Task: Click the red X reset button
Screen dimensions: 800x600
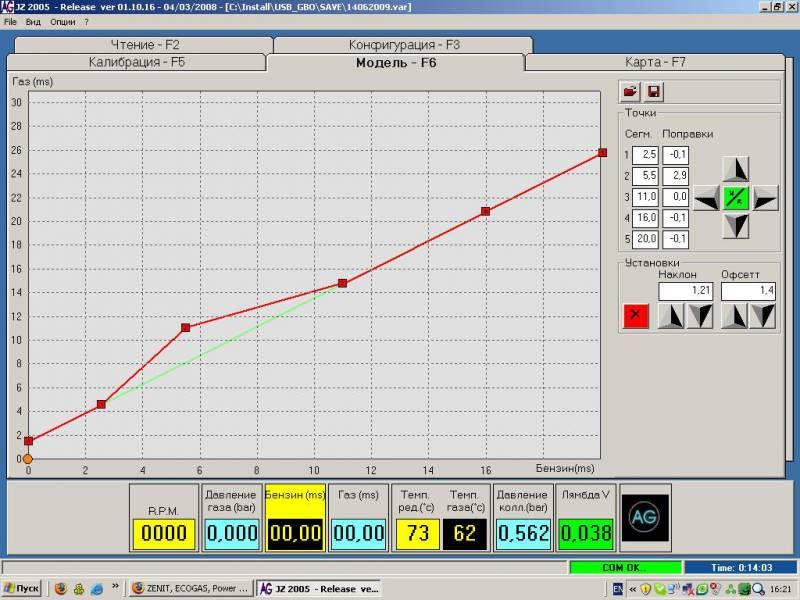Action: (635, 317)
